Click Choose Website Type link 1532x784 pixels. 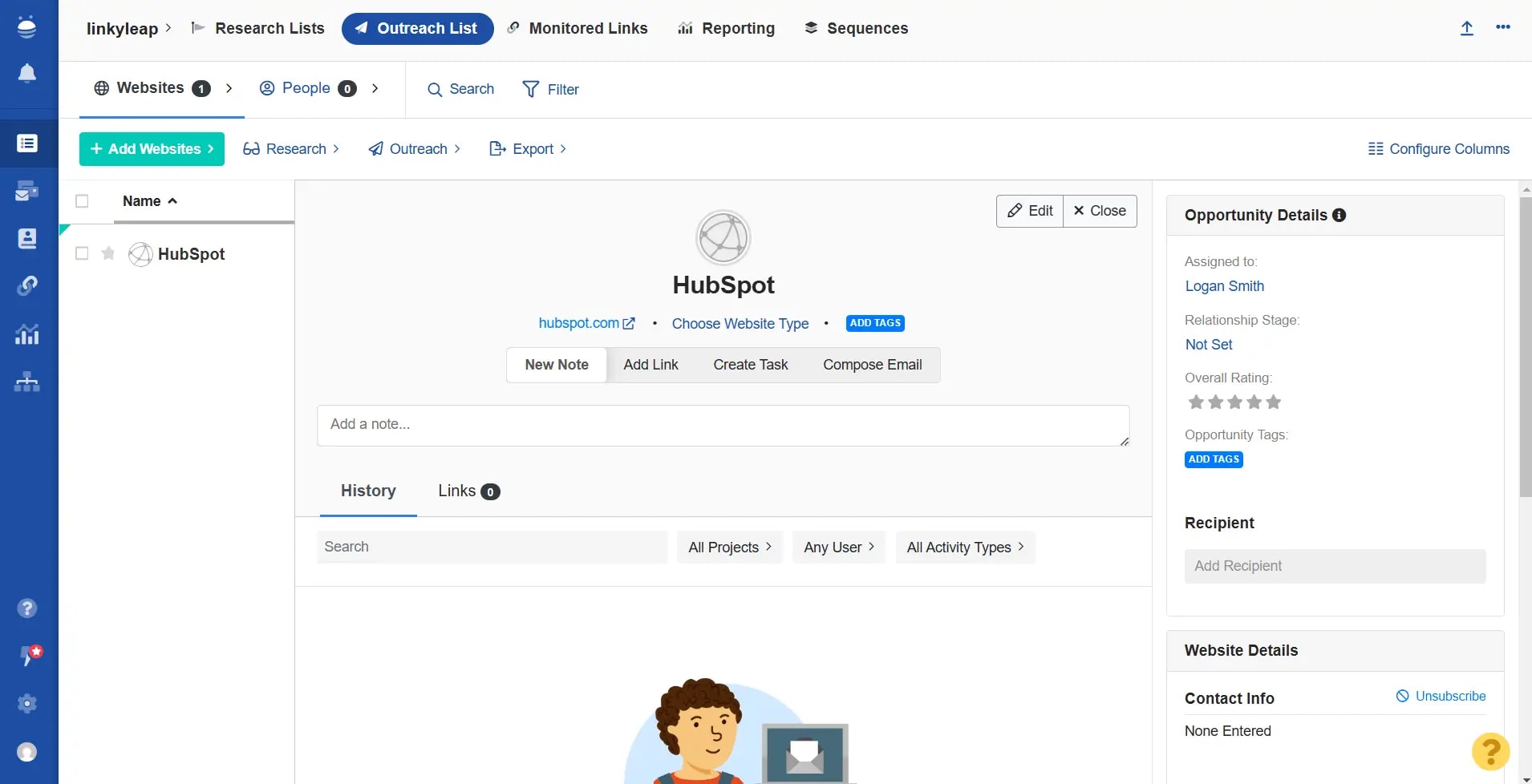(740, 324)
